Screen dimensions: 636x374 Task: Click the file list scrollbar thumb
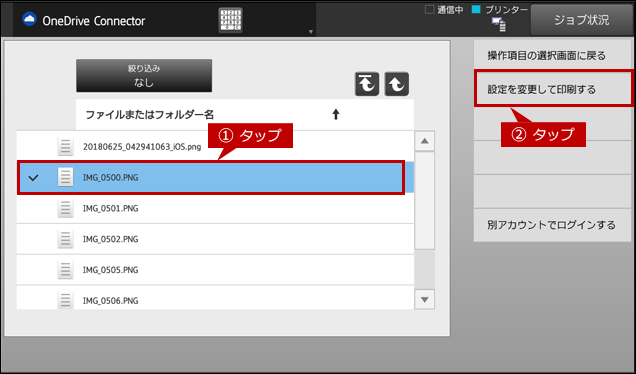[x=425, y=200]
